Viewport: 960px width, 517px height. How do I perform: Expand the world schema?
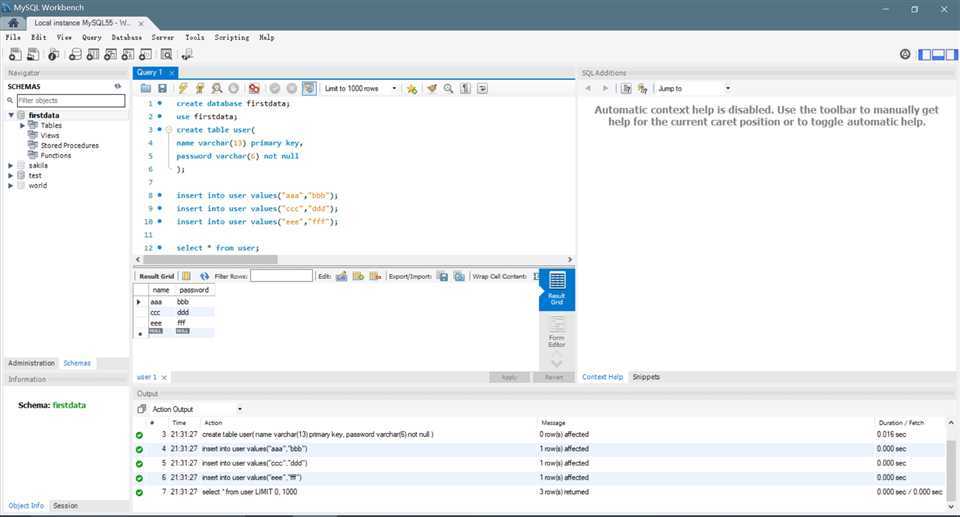tap(10, 186)
